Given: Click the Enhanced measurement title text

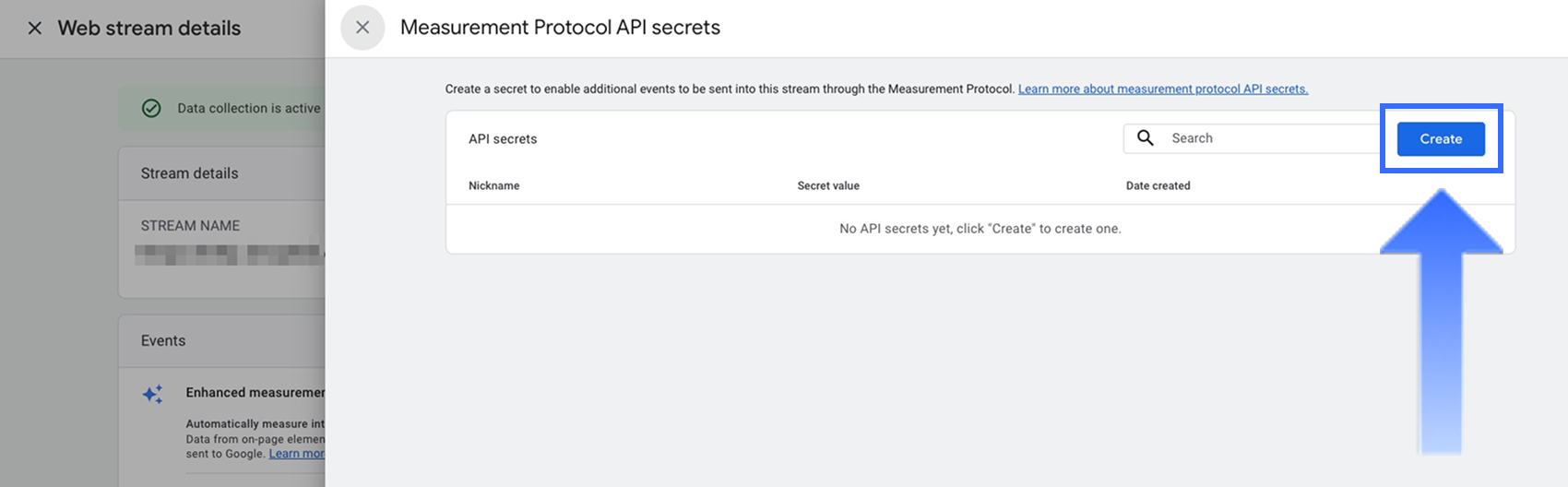Looking at the screenshot, I should point(255,393).
